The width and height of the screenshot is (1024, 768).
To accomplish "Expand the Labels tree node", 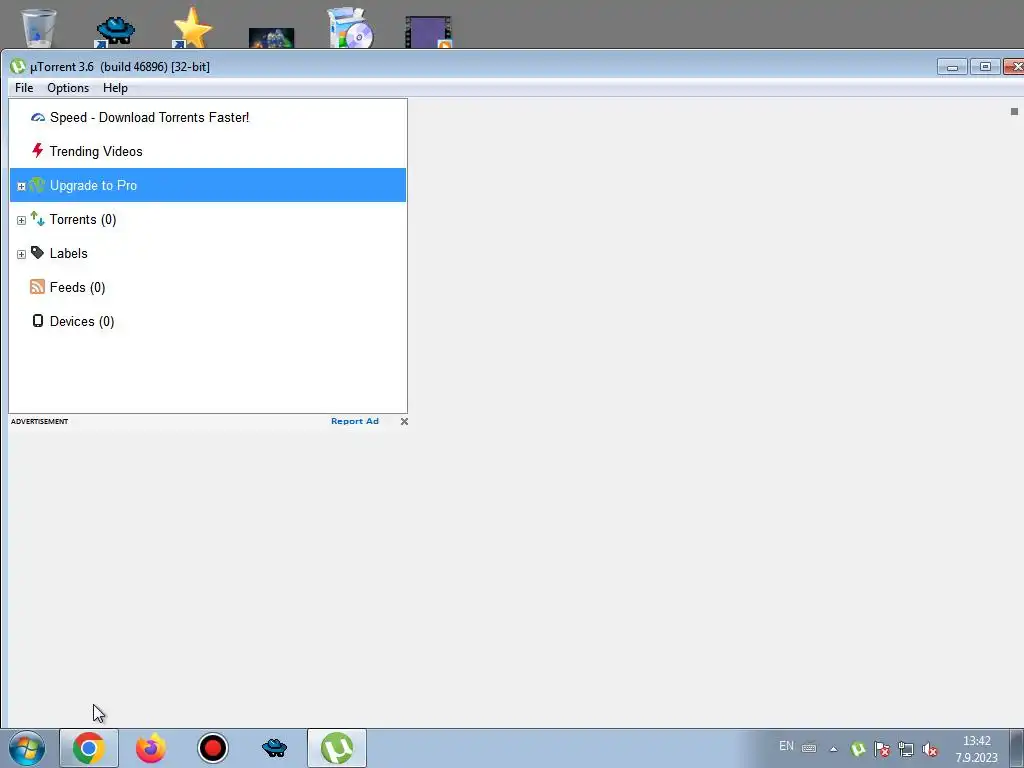I will click(x=21, y=254).
